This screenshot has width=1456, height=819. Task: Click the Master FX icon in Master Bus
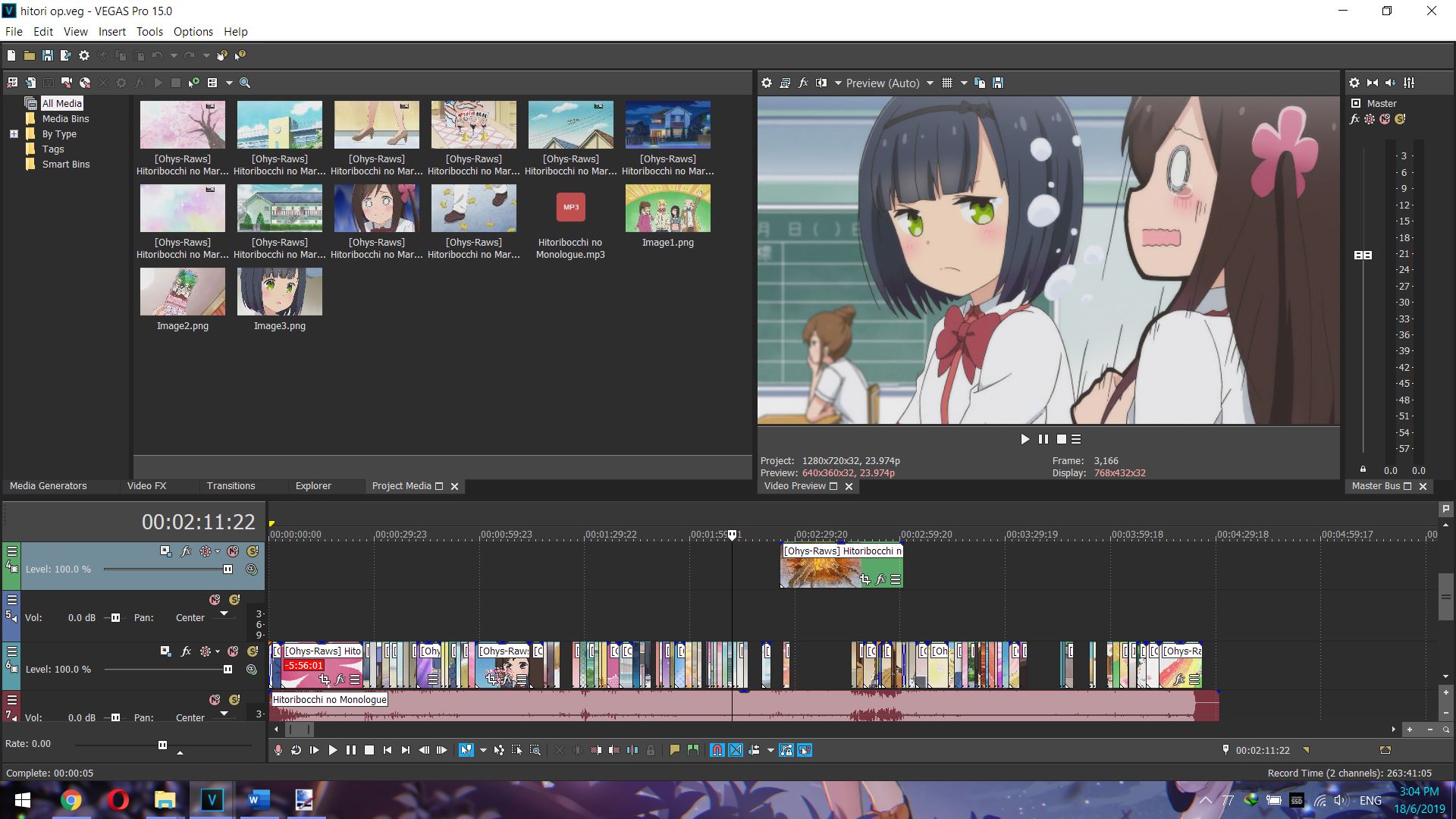[x=1355, y=119]
